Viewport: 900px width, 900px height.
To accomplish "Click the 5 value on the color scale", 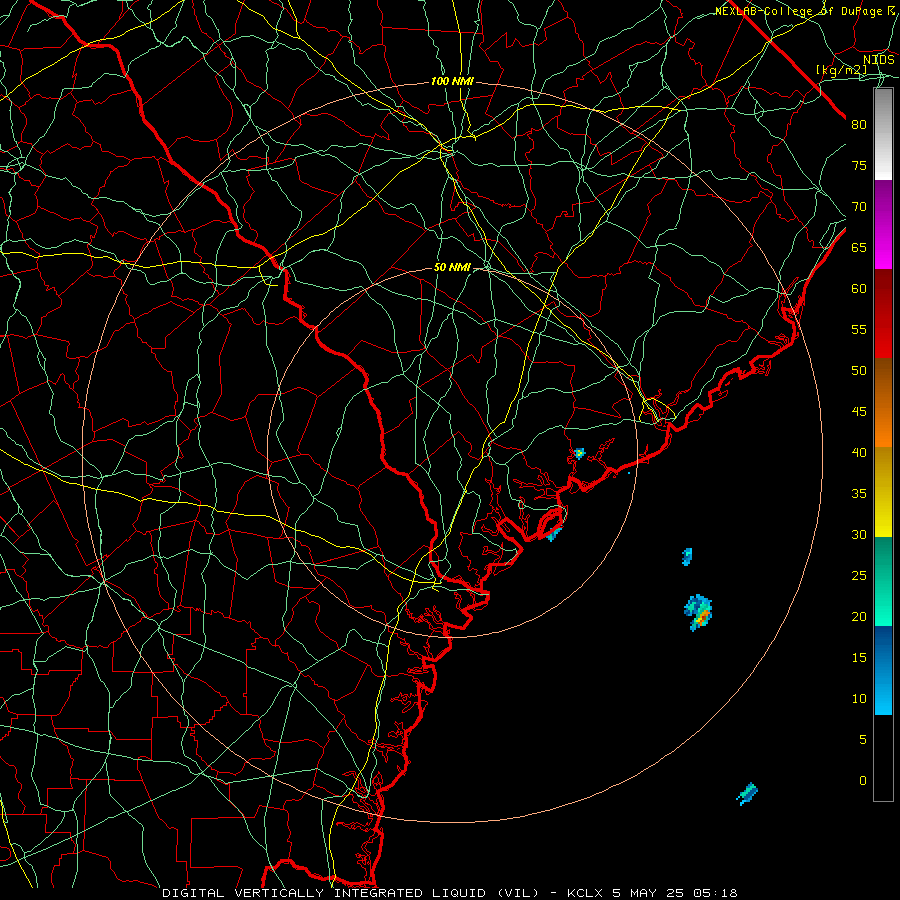I will point(863,740).
